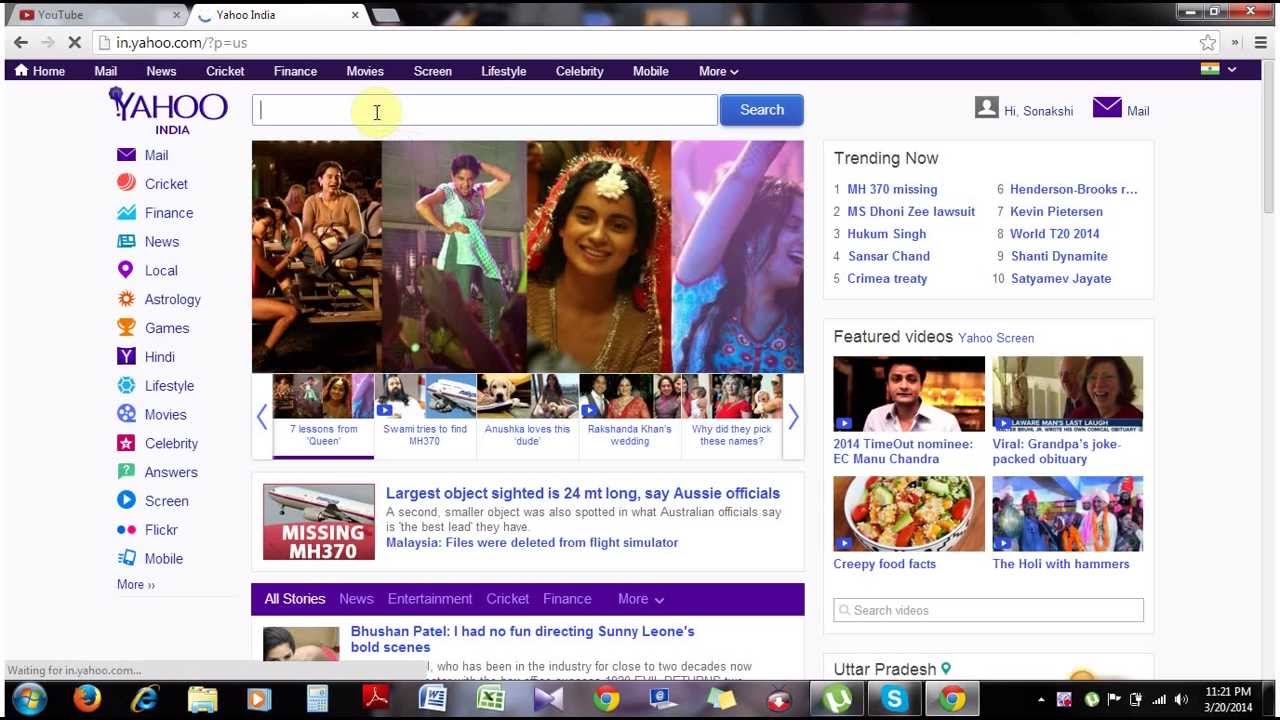Open Largest object sighted headline

pos(583,493)
